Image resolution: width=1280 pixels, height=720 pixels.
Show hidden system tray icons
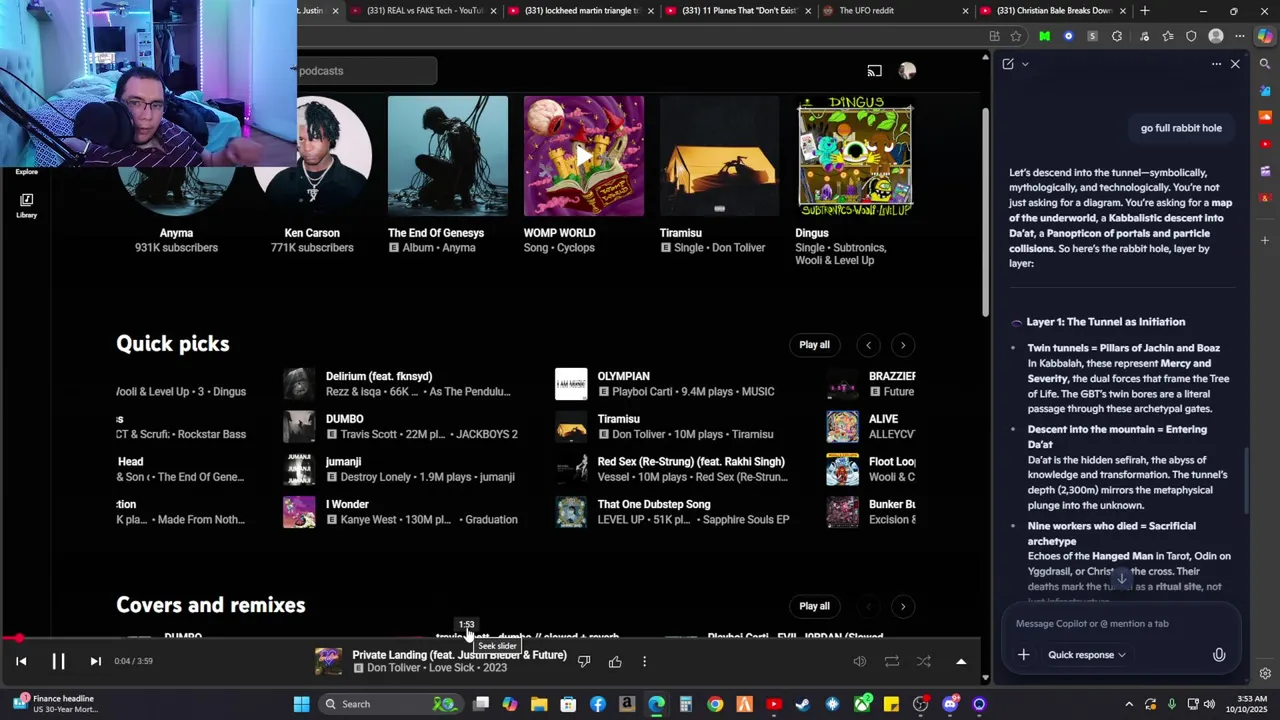pyautogui.click(x=1129, y=704)
